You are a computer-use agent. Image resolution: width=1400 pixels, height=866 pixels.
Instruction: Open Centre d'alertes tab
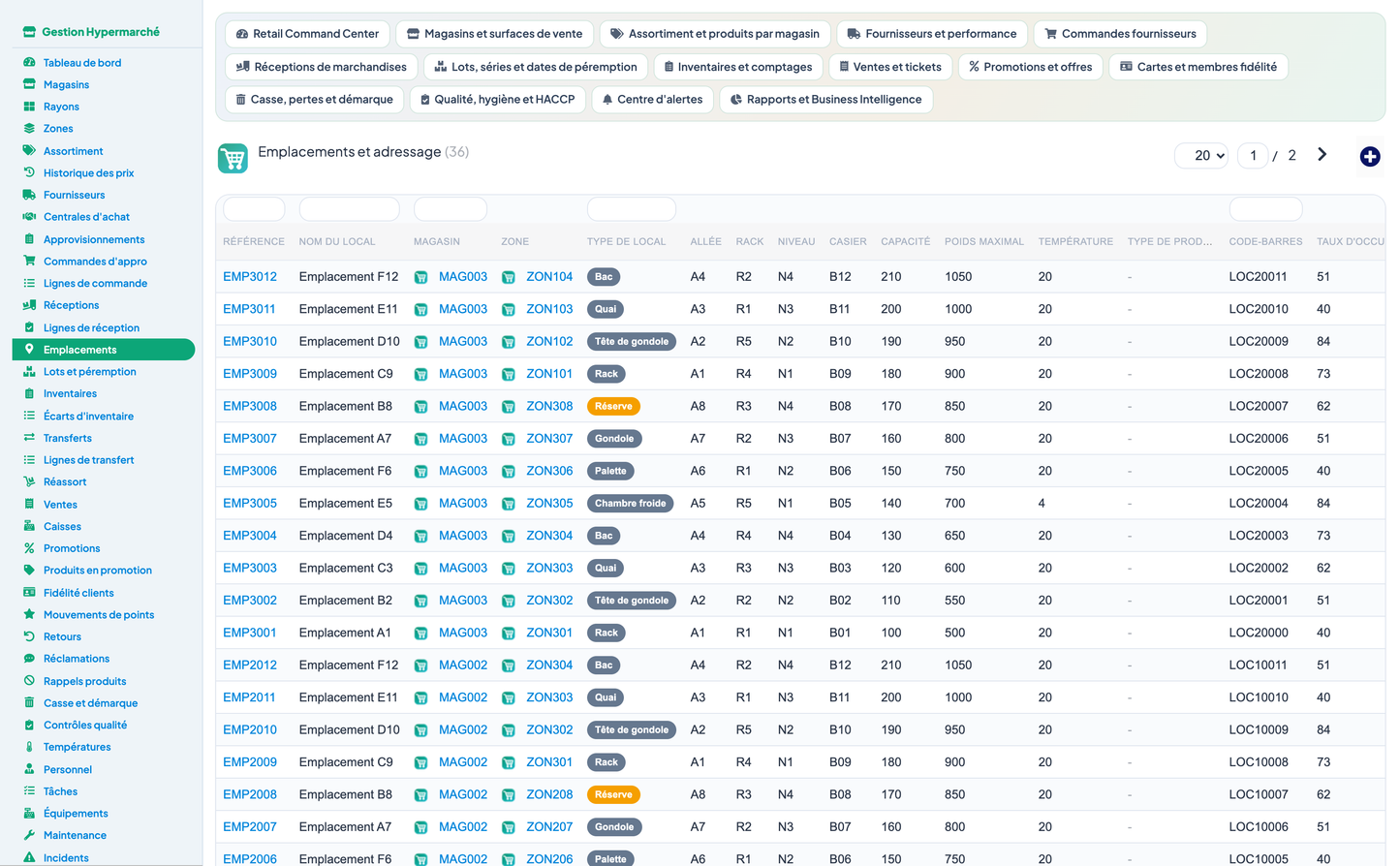click(x=652, y=99)
